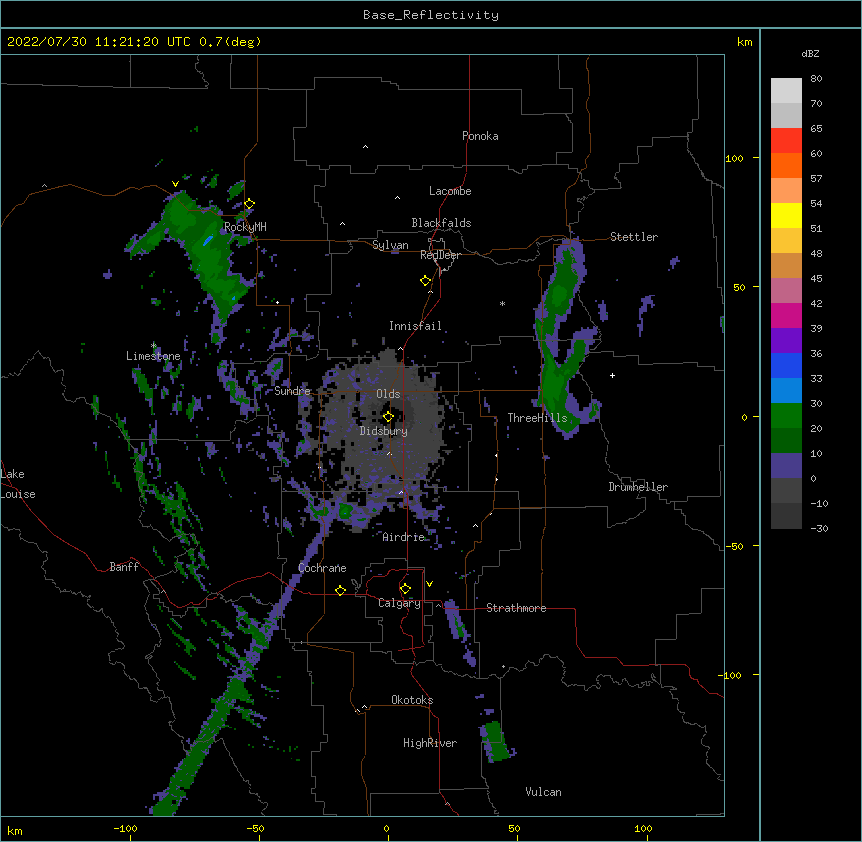Viewport: 862px width, 842px height.
Task: Click the Strathmore town label
Action: click(x=516, y=608)
